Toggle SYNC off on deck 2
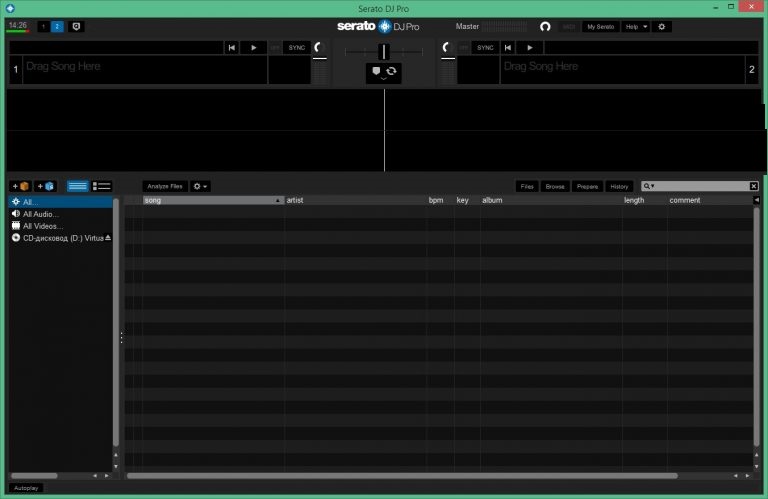 tap(463, 48)
